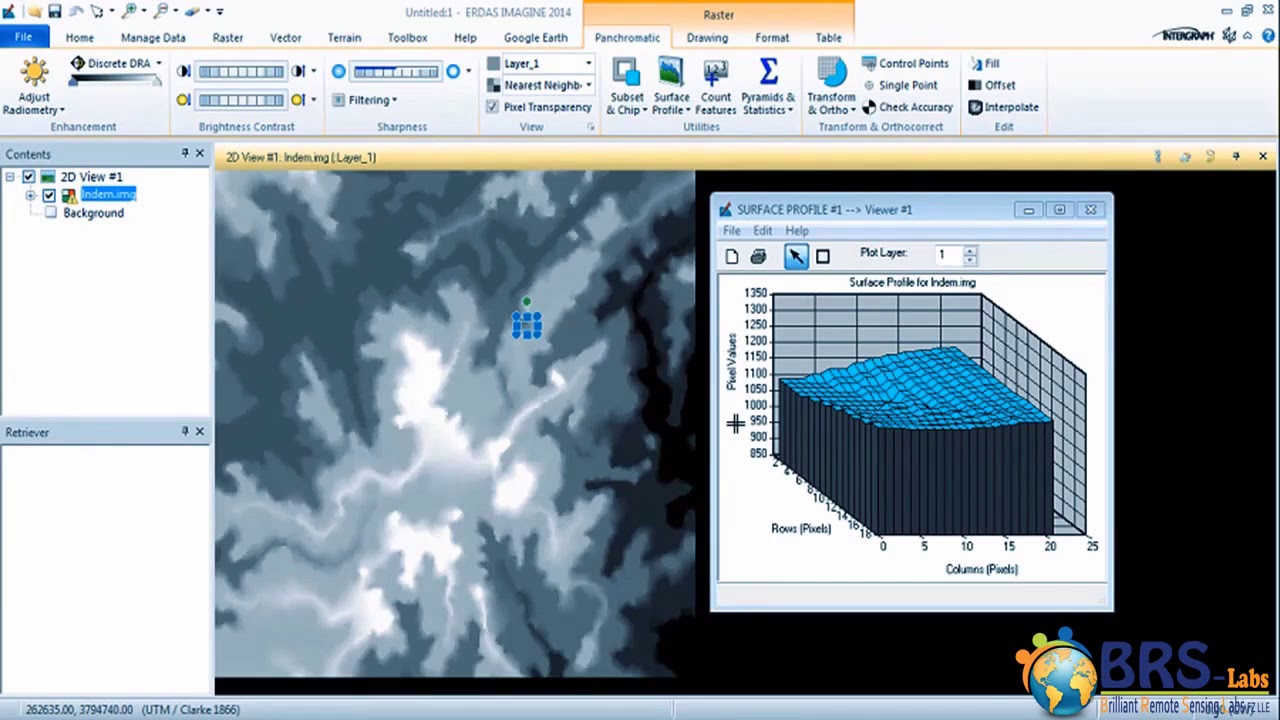Image resolution: width=1280 pixels, height=720 pixels.
Task: Open the File tab
Action: (23, 37)
